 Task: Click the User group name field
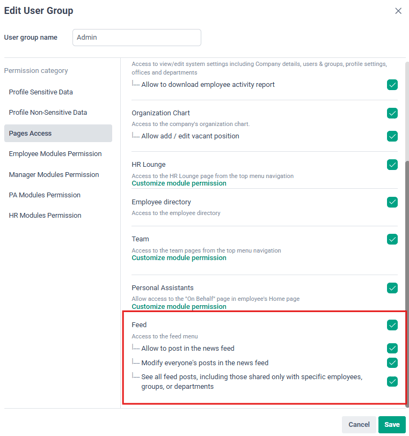[137, 37]
